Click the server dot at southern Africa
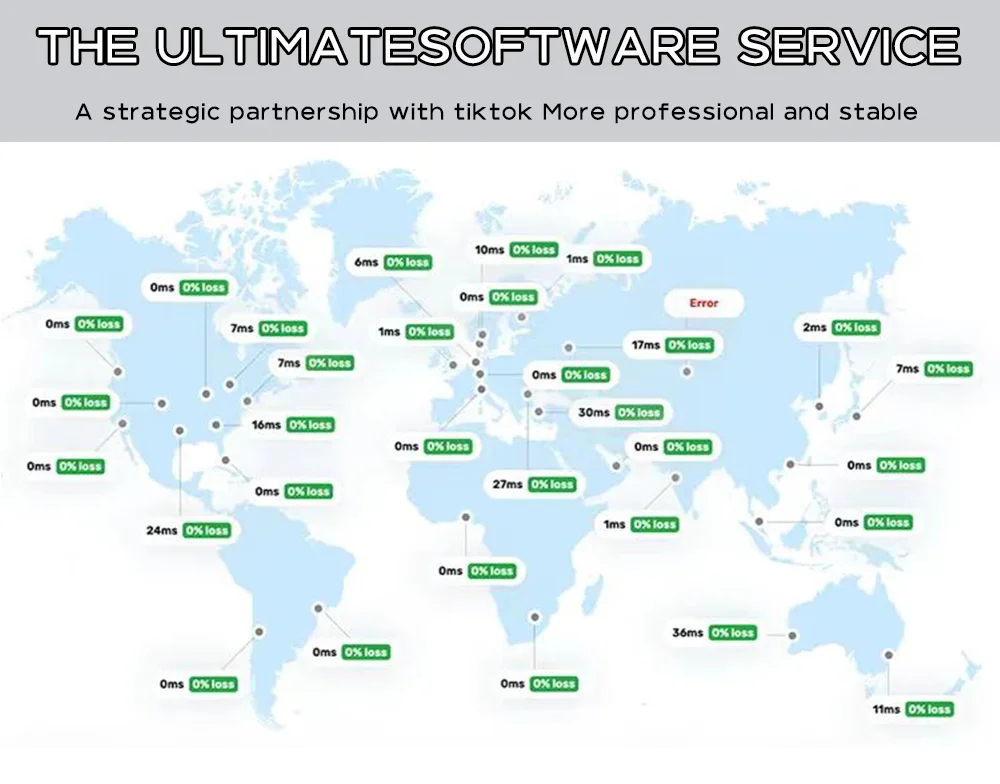Image resolution: width=1000 pixels, height=784 pixels. pos(534,618)
